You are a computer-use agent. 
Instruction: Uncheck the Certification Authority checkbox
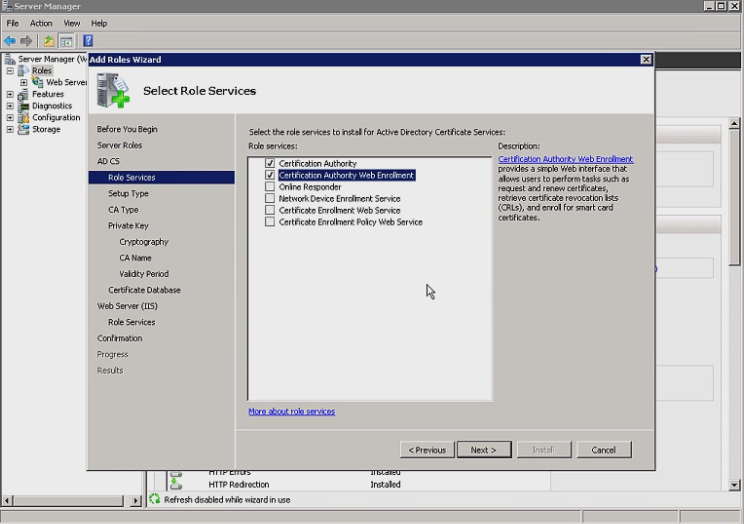(270, 163)
